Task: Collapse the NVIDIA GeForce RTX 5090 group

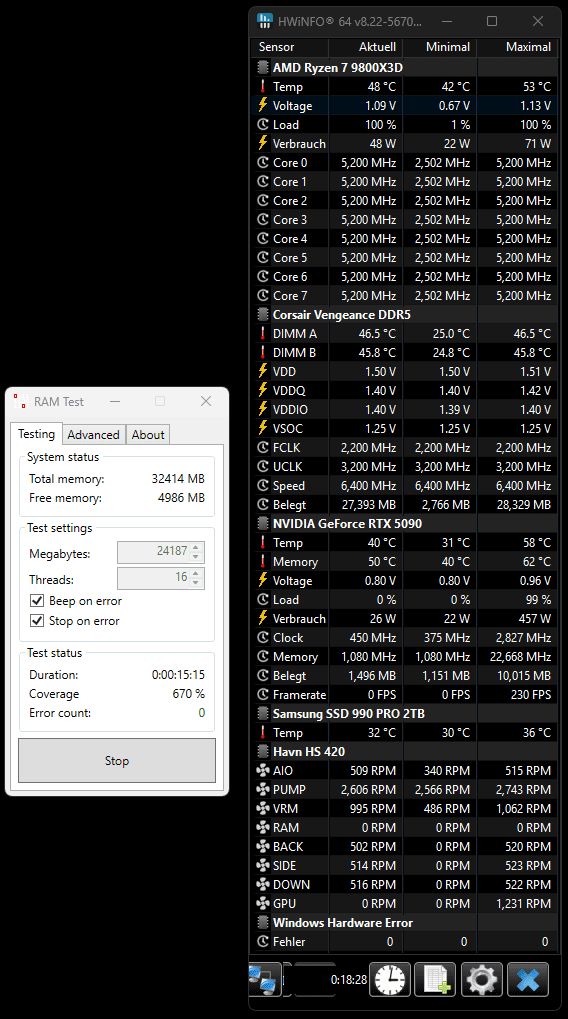Action: (x=263, y=523)
